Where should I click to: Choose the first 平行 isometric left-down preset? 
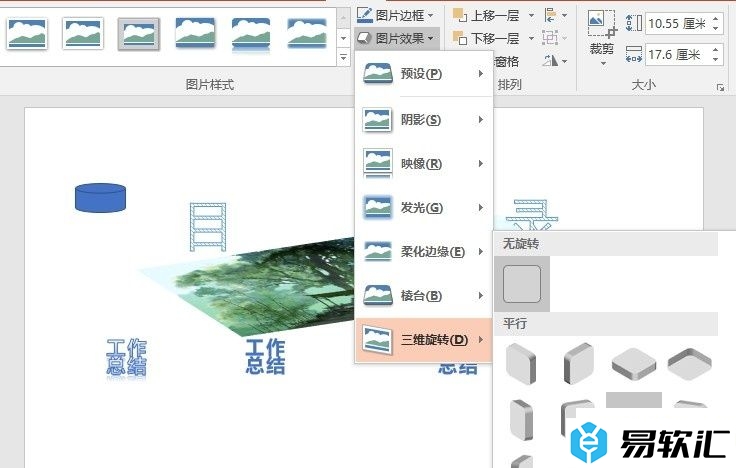521,364
